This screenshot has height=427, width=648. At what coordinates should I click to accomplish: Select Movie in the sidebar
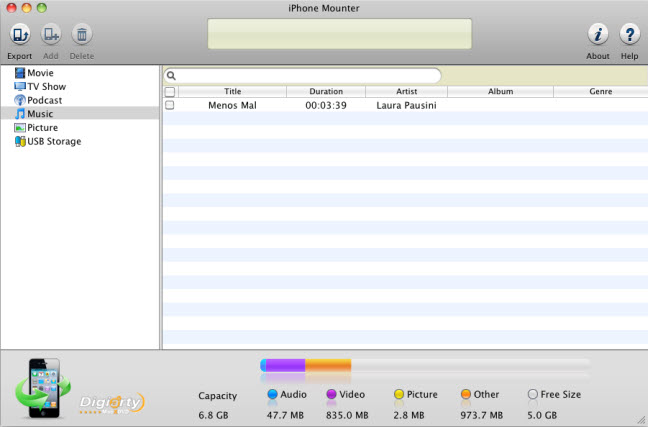pyautogui.click(x=40, y=73)
